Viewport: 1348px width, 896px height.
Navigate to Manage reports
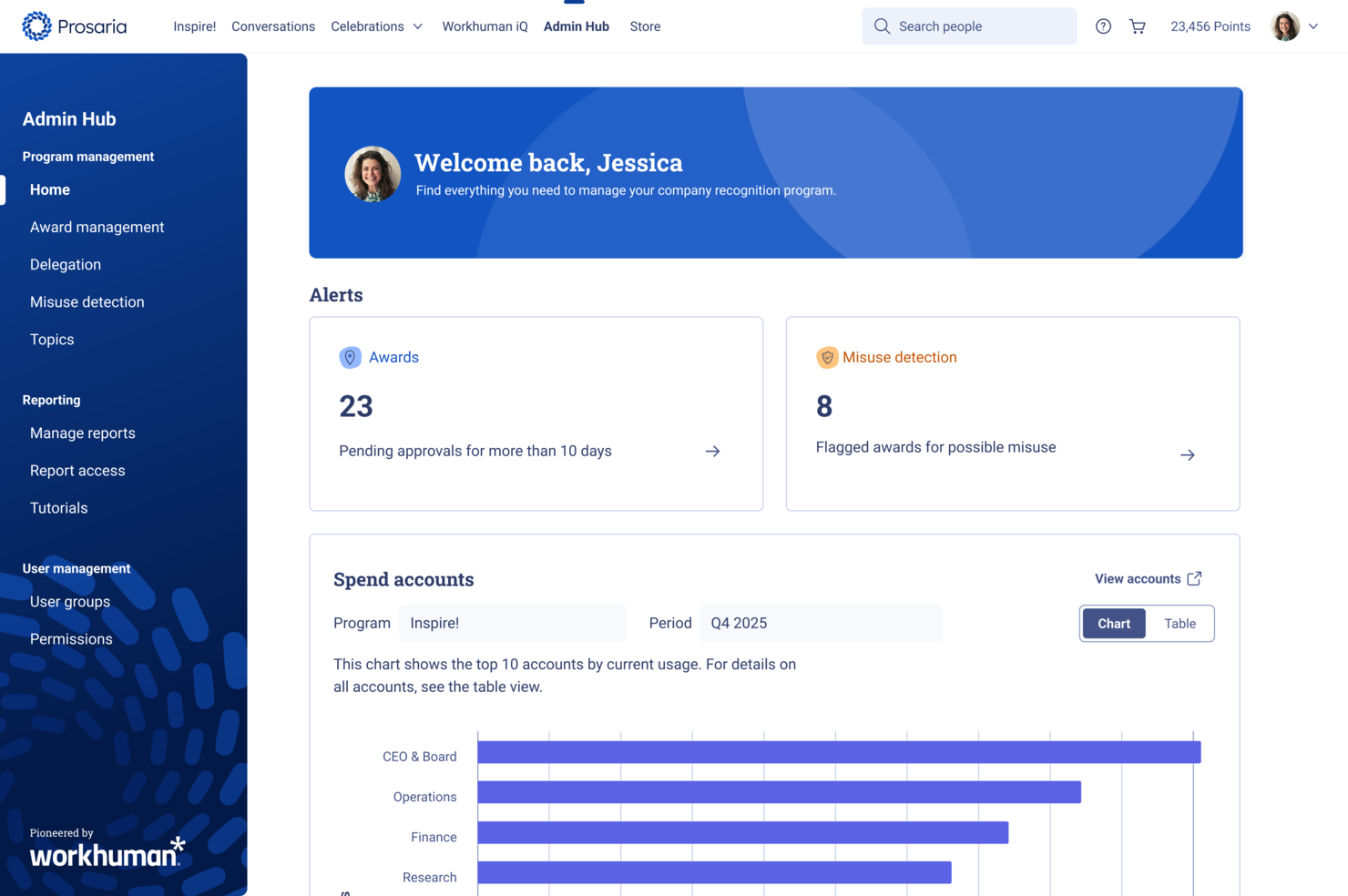[x=82, y=433]
